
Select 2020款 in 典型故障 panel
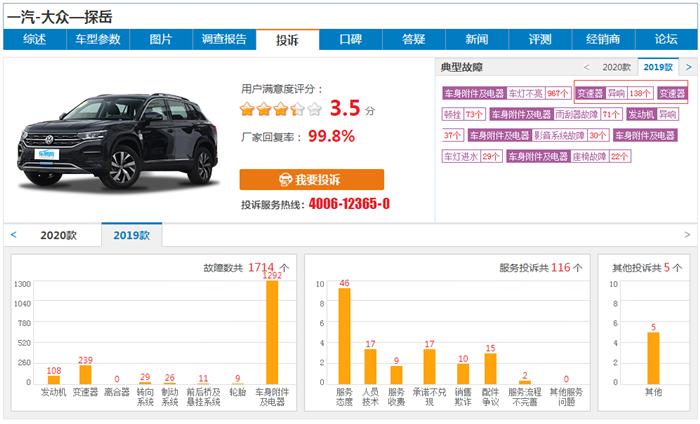coord(616,67)
